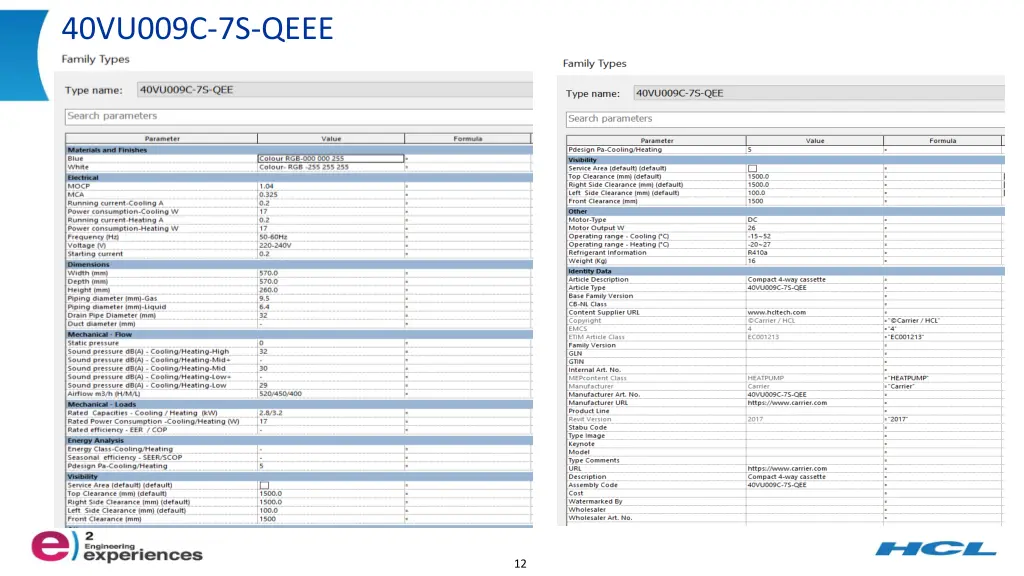1024x576 pixels.
Task: Click Parameter column header in left panel
Action: [x=161, y=138]
